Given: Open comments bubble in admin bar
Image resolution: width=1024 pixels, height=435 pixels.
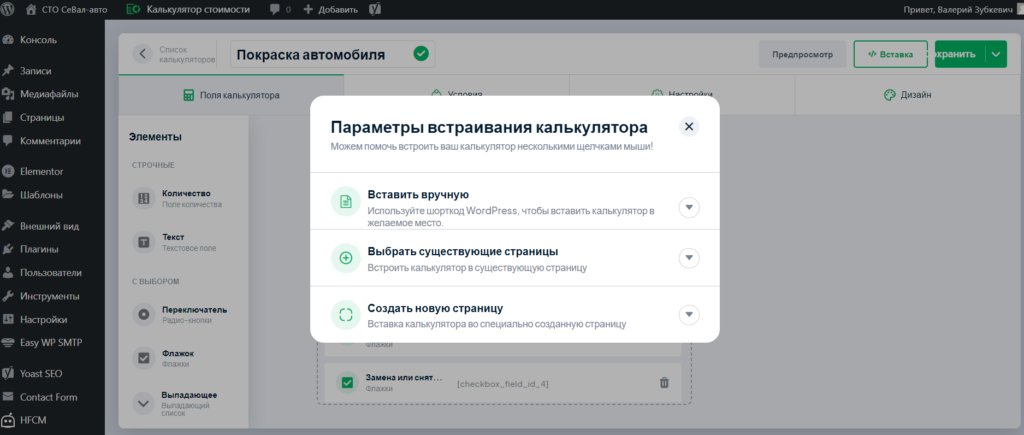Looking at the screenshot, I should point(280,10).
